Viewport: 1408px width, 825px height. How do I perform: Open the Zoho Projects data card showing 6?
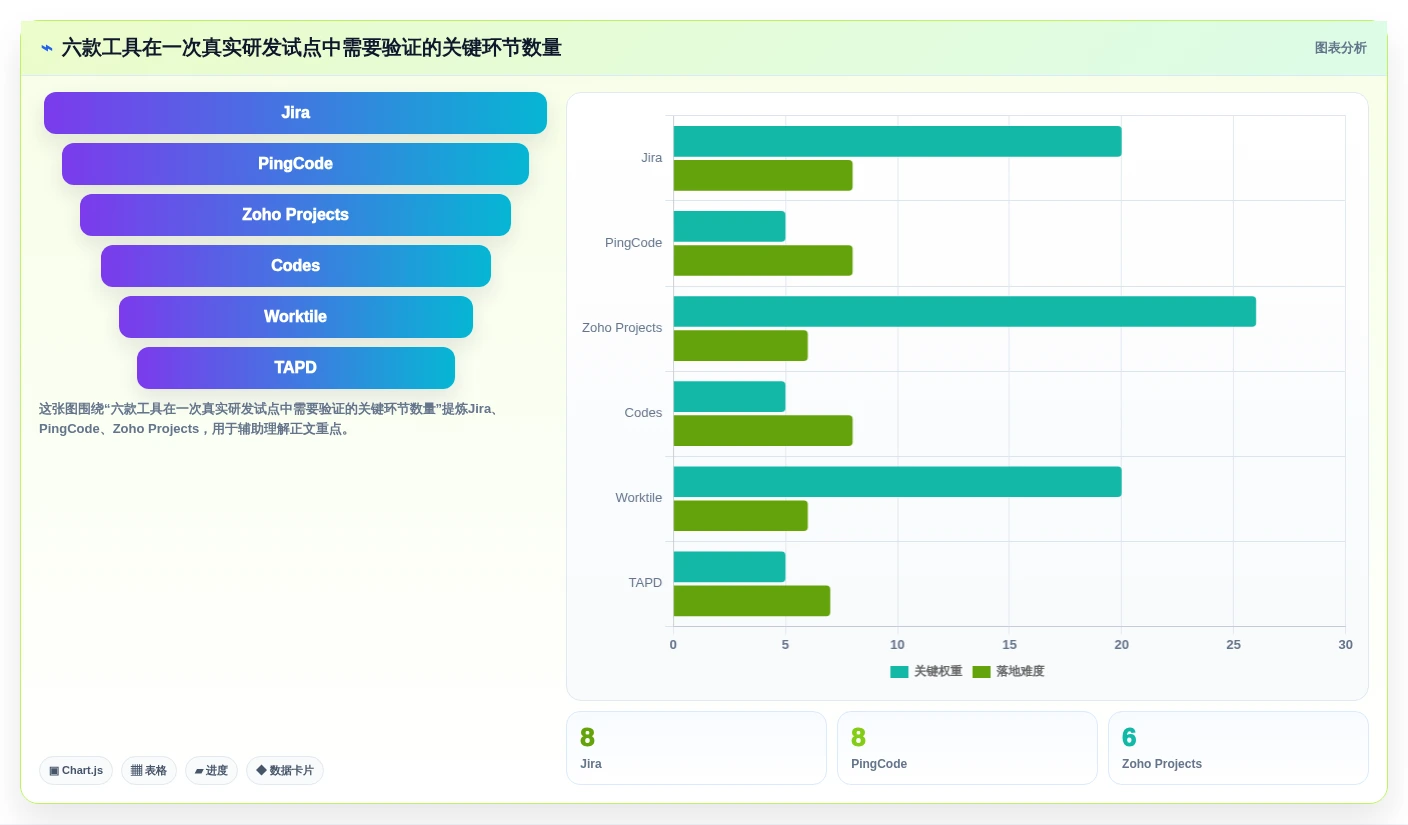pyautogui.click(x=1238, y=748)
